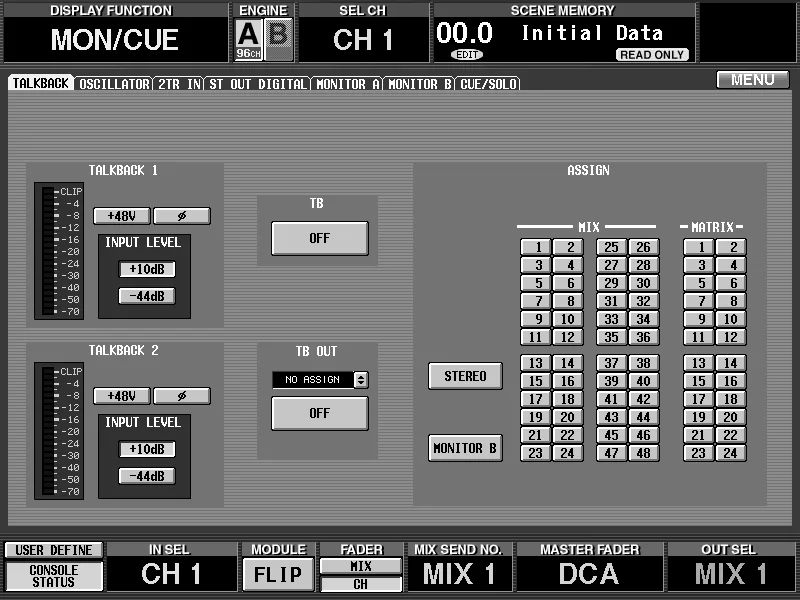Click the IN SEL CH 1 display
Image resolution: width=800 pixels, height=600 pixels.
coord(171,573)
